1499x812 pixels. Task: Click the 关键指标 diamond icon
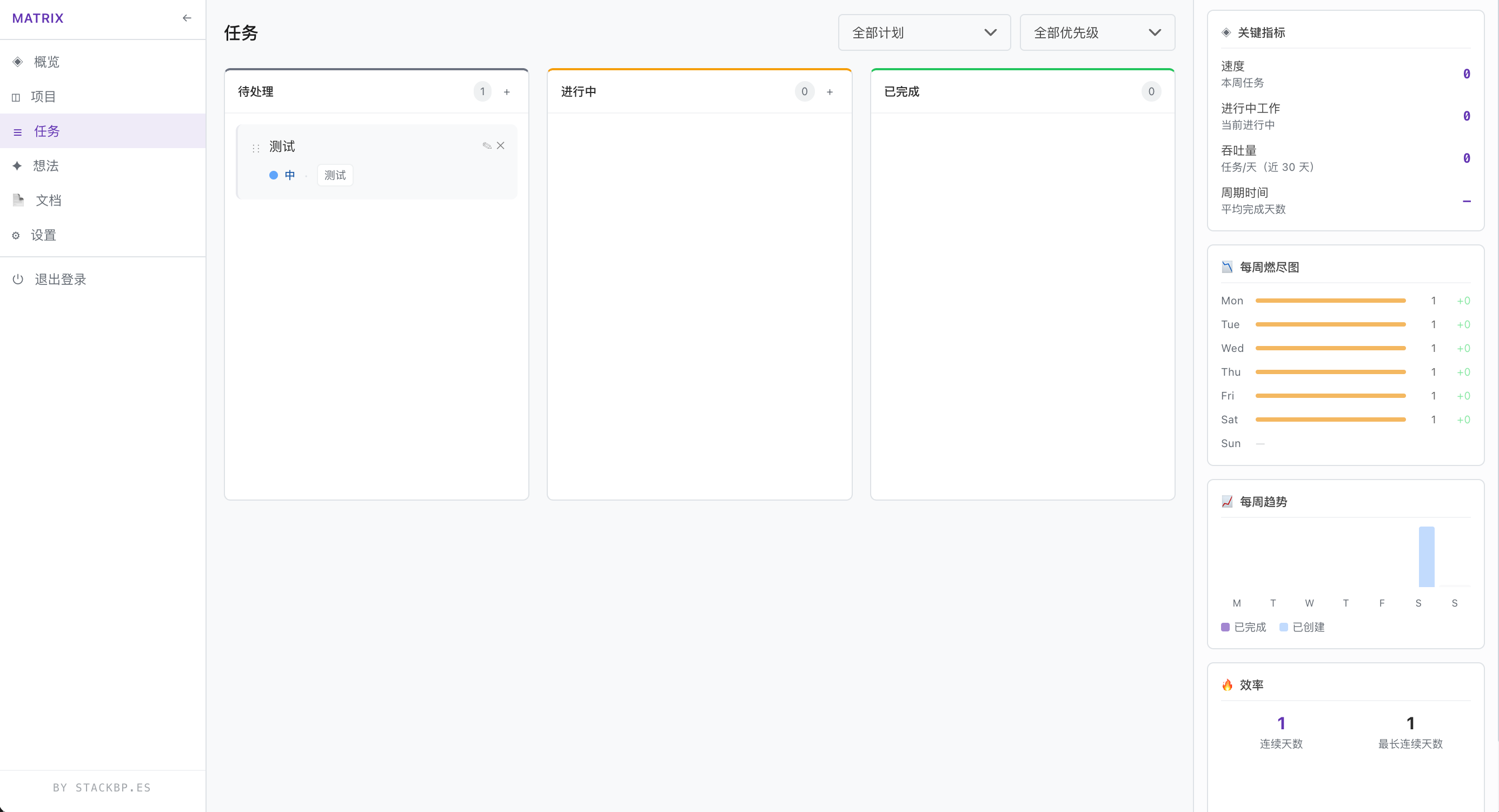[x=1226, y=32]
